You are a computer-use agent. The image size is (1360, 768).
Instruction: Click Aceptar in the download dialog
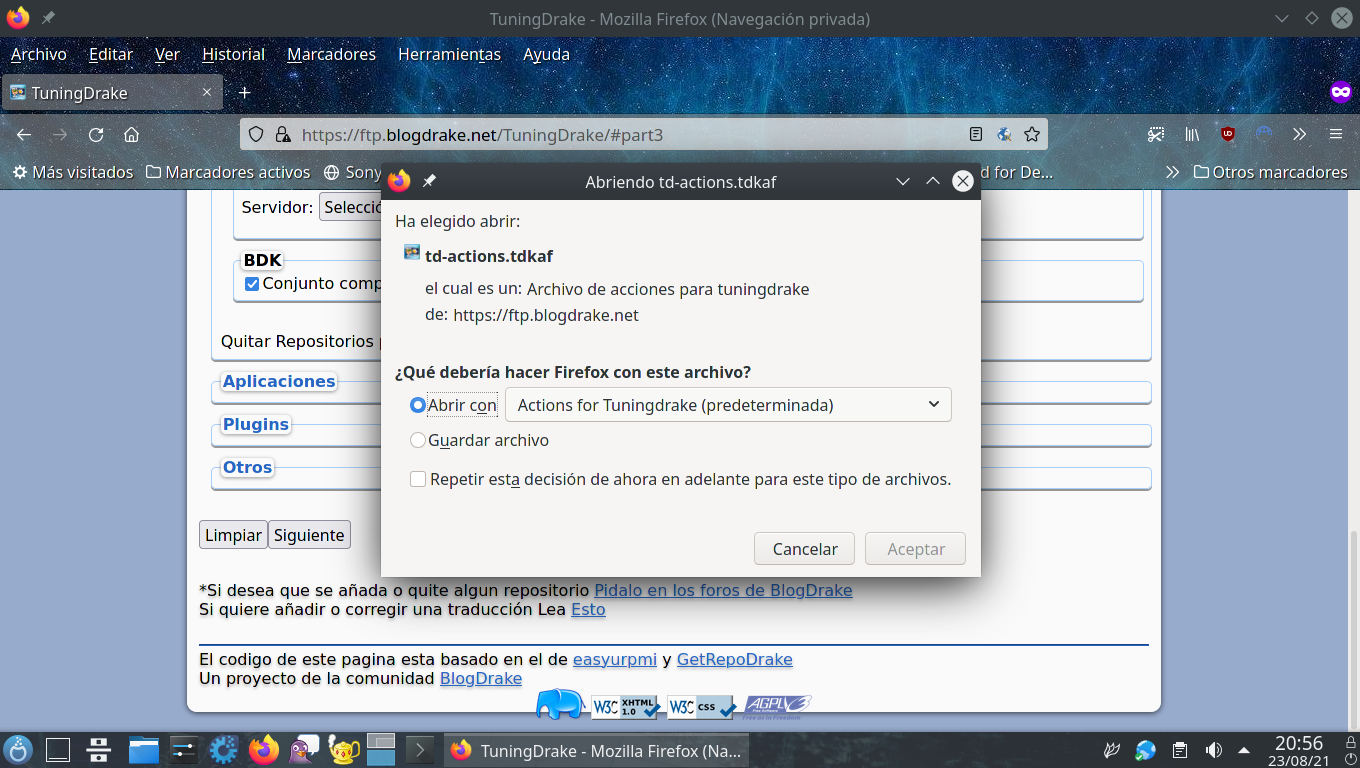(916, 549)
